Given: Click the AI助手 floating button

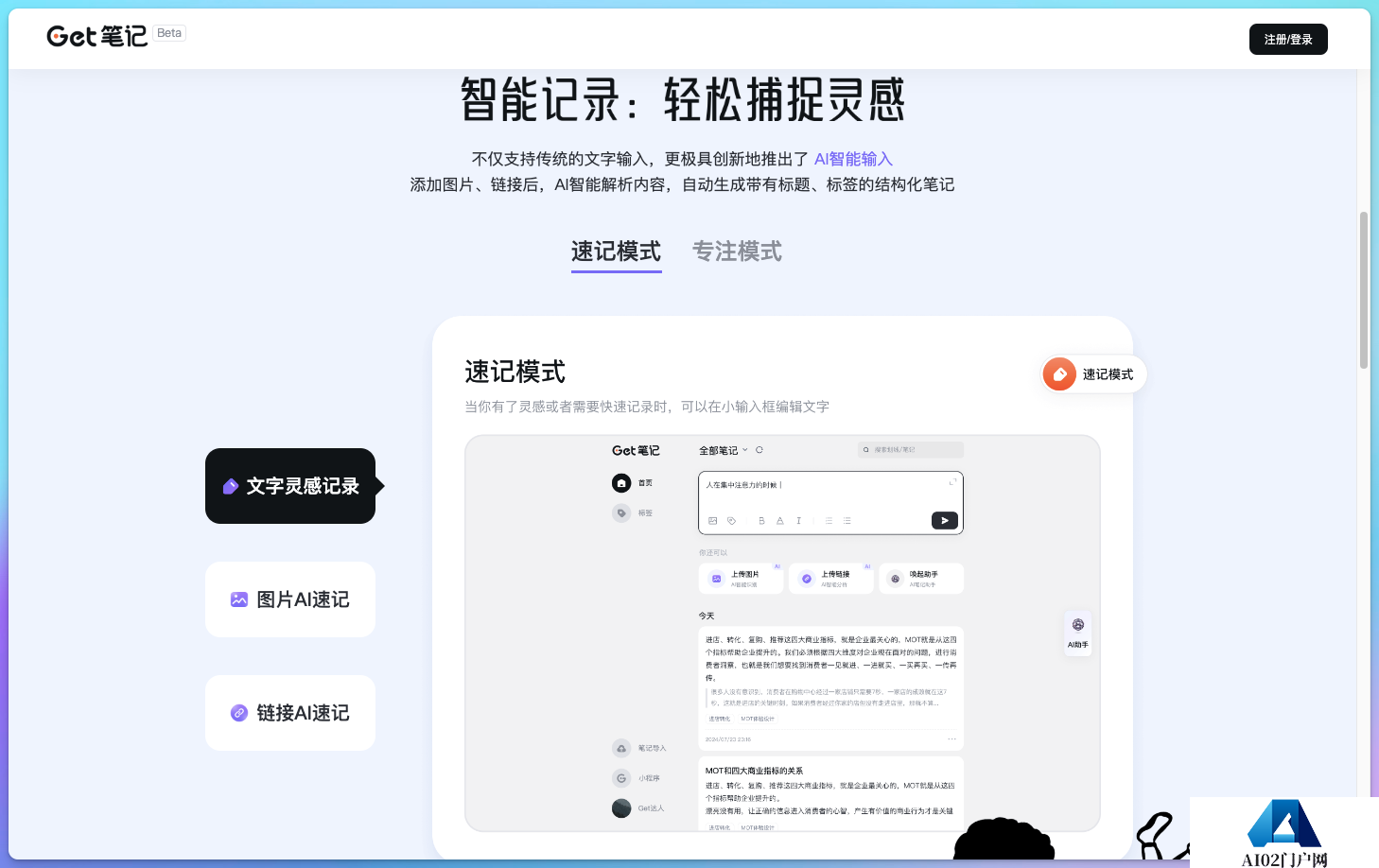Looking at the screenshot, I should coord(1078,633).
